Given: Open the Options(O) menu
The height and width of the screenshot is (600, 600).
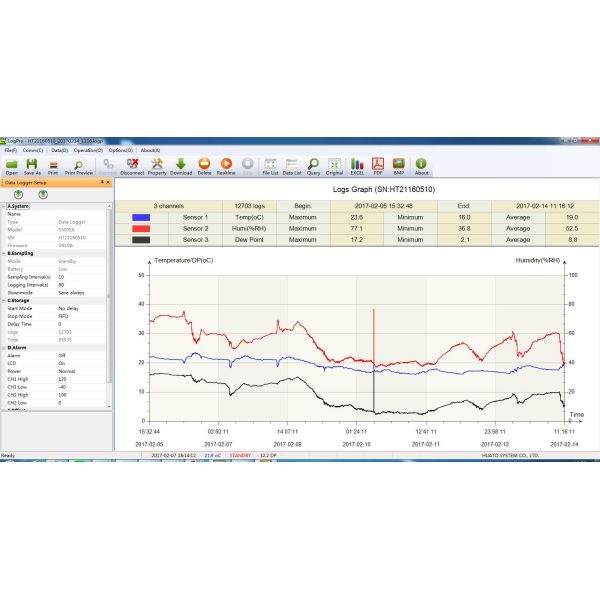Looking at the screenshot, I should tap(121, 150).
